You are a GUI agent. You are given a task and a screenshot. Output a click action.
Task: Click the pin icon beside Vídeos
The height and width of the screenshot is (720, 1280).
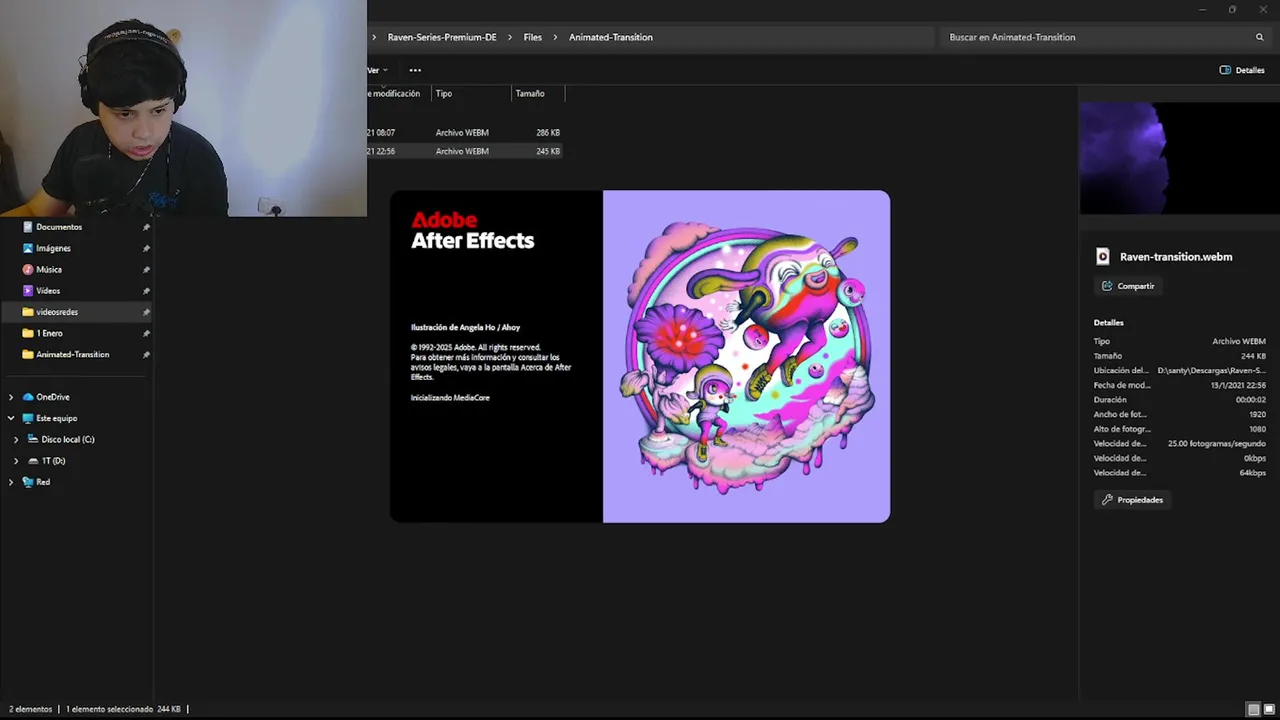tap(146, 291)
